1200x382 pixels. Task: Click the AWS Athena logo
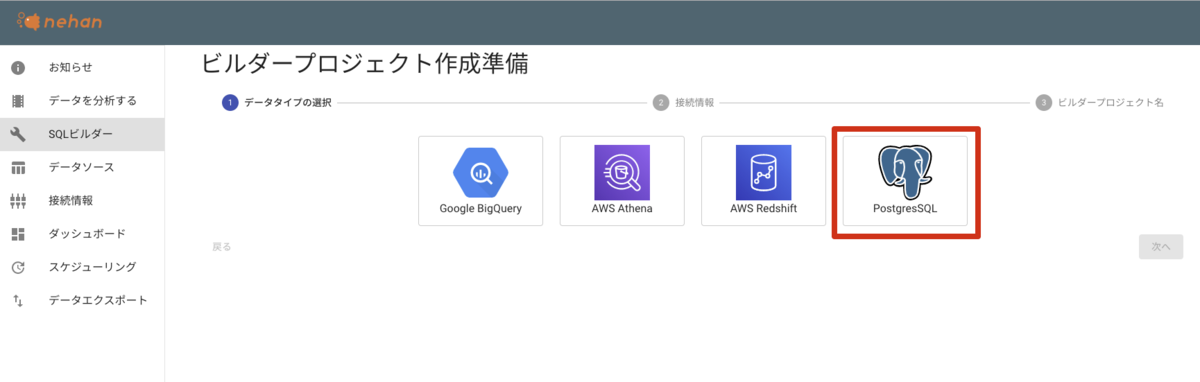click(x=622, y=172)
